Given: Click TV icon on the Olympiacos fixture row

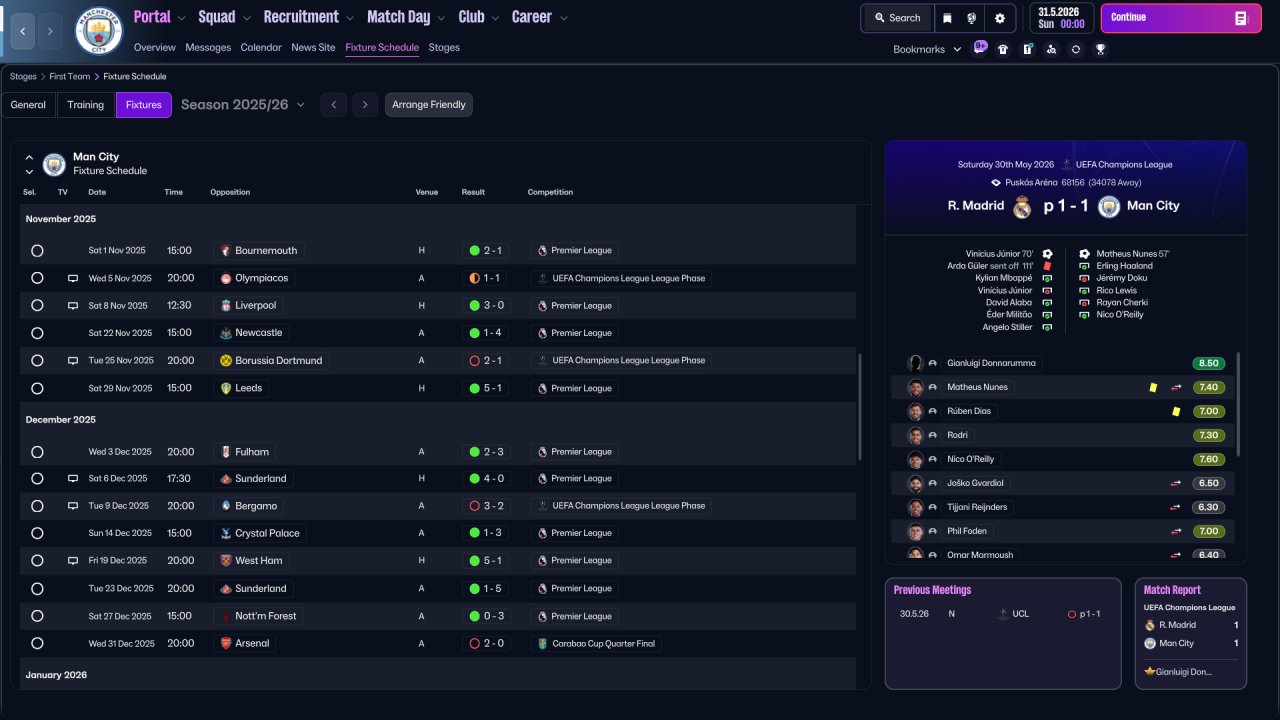Looking at the screenshot, I should pyautogui.click(x=73, y=278).
